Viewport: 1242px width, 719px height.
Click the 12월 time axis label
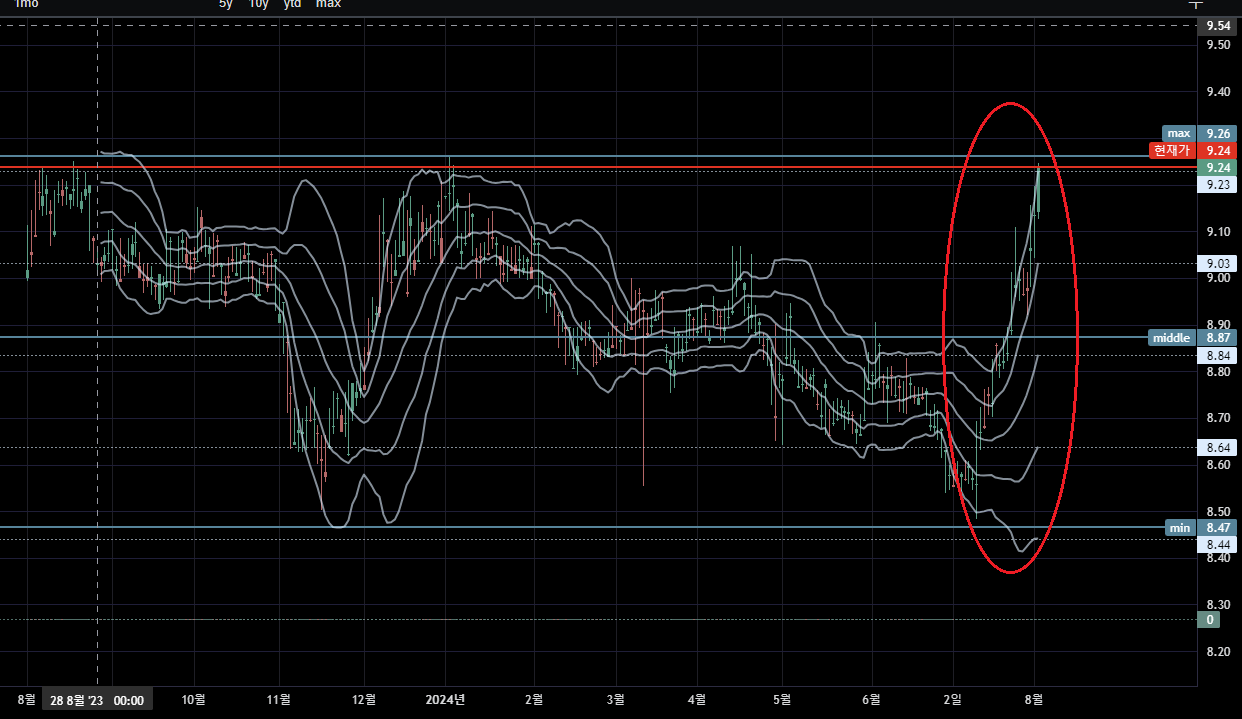click(x=364, y=700)
